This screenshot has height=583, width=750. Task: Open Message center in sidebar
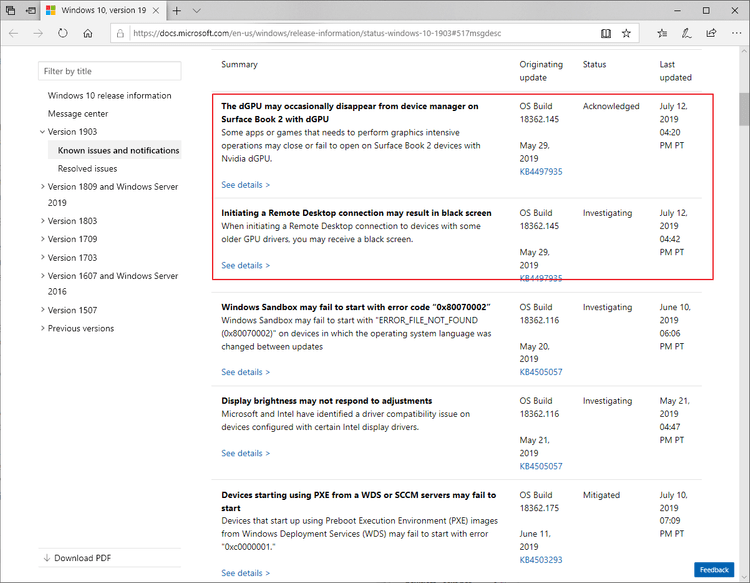click(x=78, y=114)
